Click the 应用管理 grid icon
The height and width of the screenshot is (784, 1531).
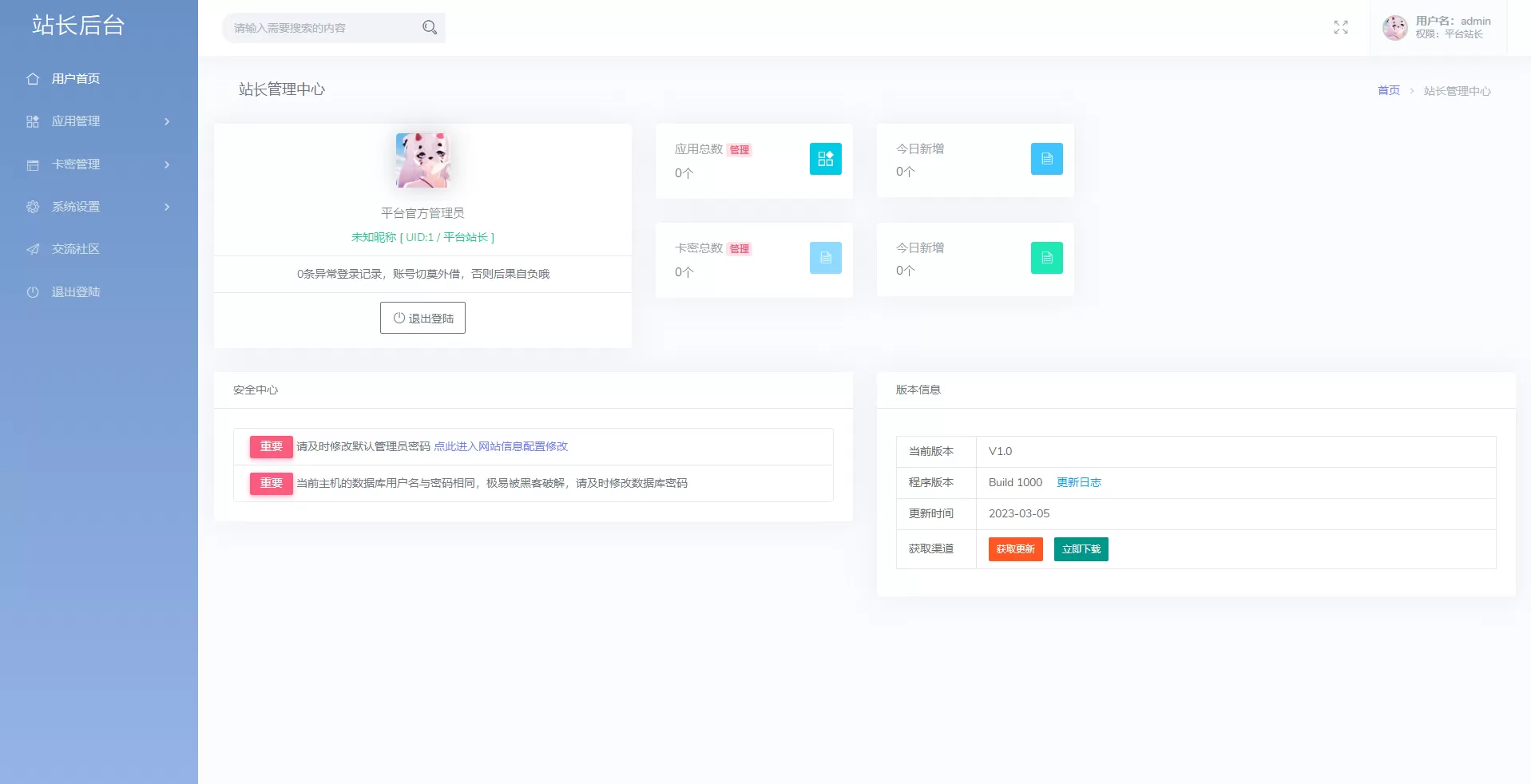click(x=32, y=121)
